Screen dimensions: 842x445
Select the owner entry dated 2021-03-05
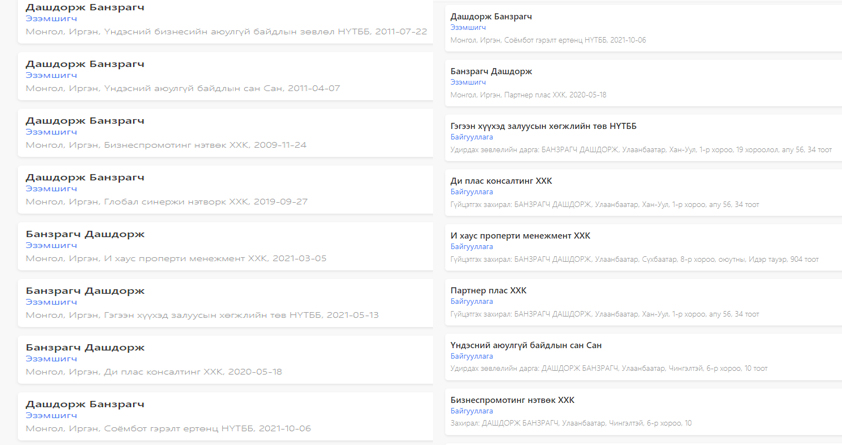click(x=85, y=234)
